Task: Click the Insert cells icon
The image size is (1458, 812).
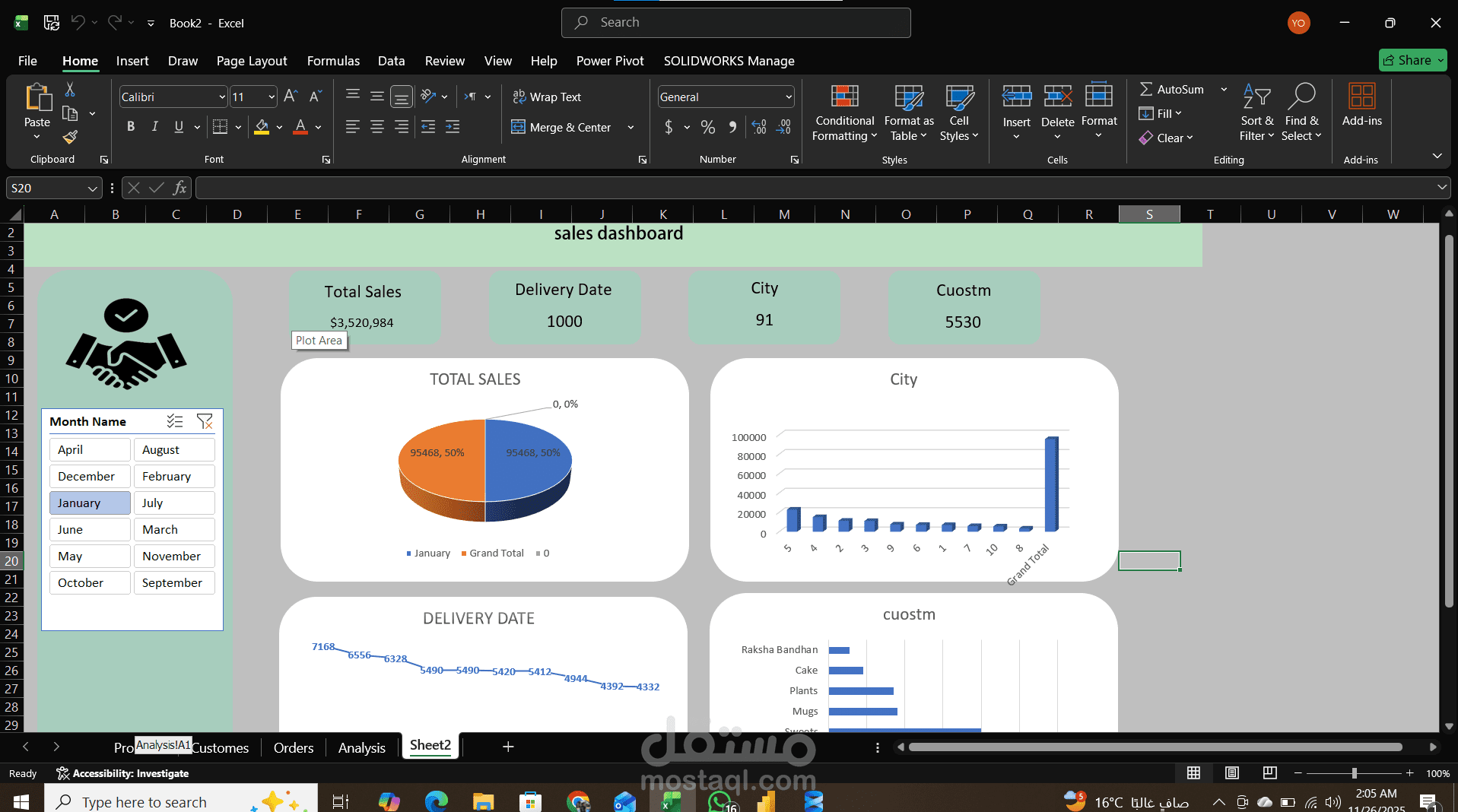Action: [x=1016, y=97]
